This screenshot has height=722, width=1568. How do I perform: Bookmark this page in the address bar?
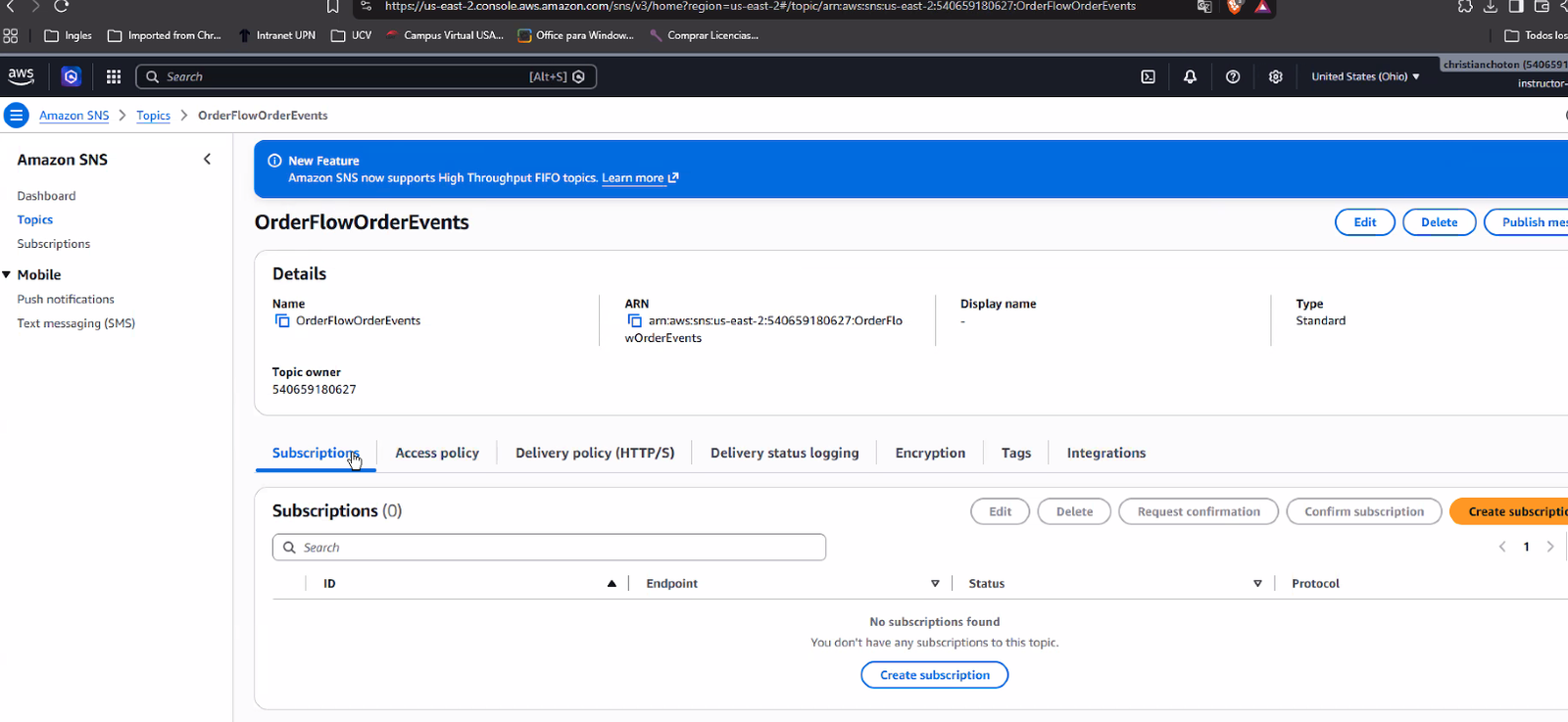332,7
